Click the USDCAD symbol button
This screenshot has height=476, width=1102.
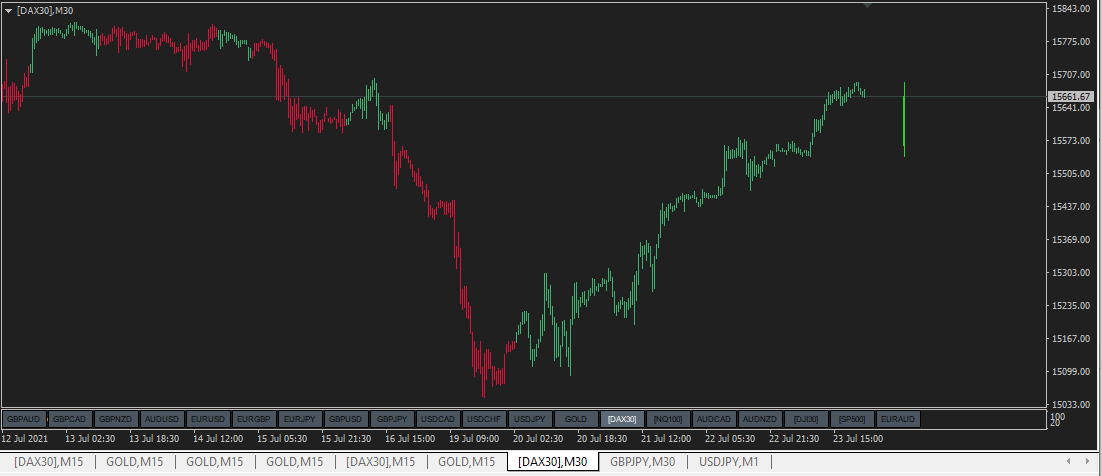pos(439,419)
